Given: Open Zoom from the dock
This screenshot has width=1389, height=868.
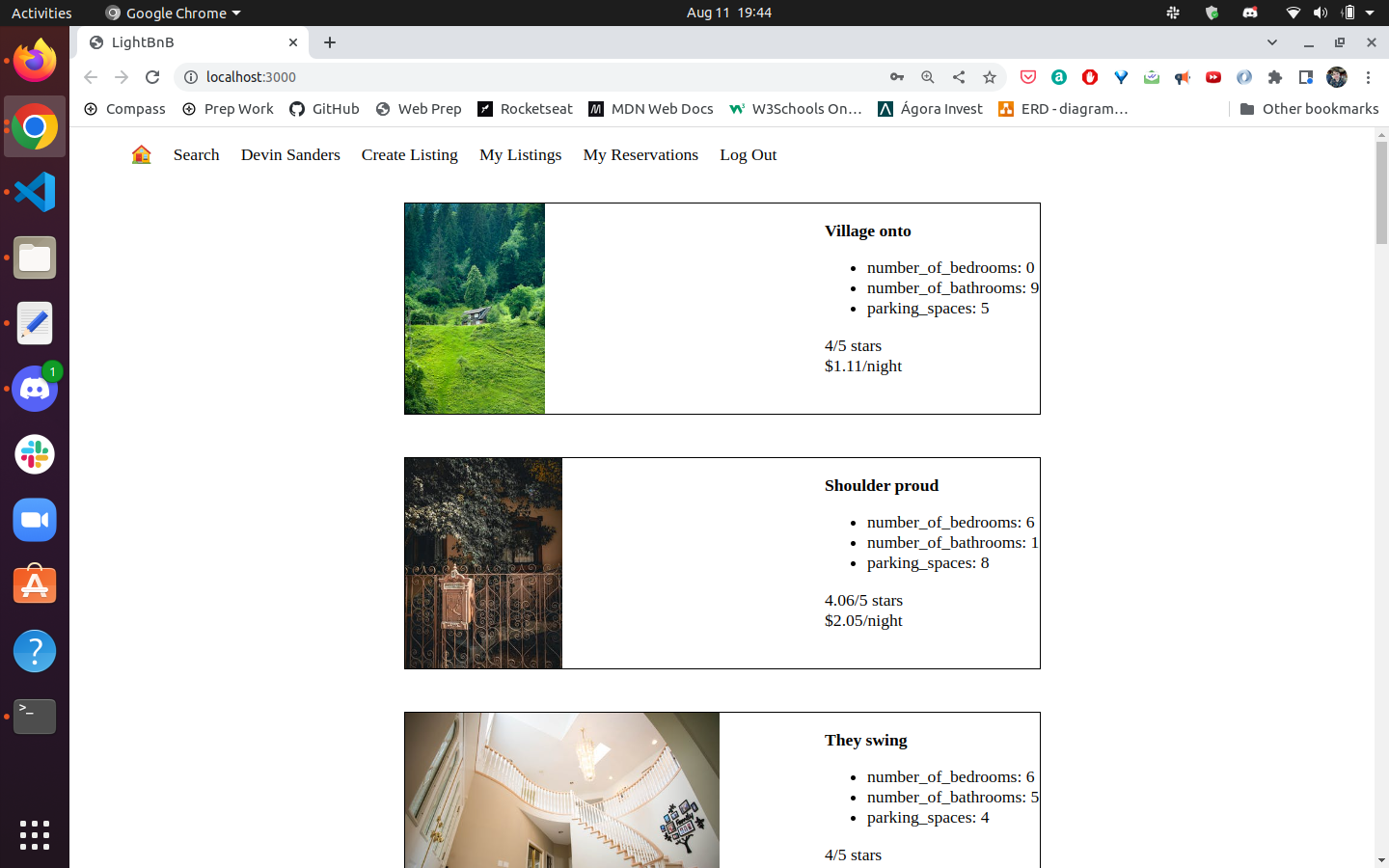Looking at the screenshot, I should (35, 520).
